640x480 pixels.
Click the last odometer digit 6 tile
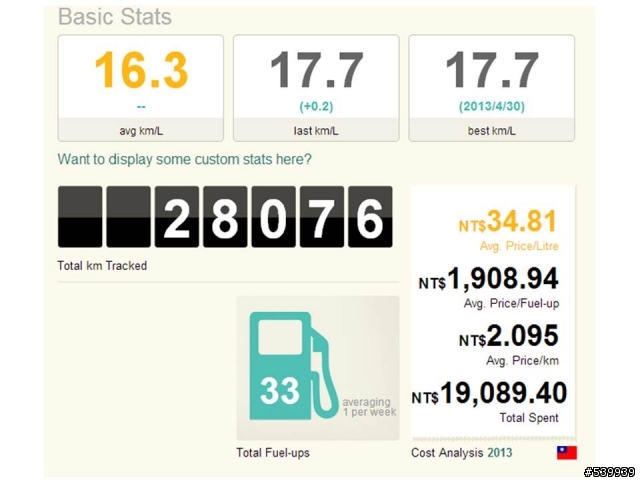[x=370, y=217]
